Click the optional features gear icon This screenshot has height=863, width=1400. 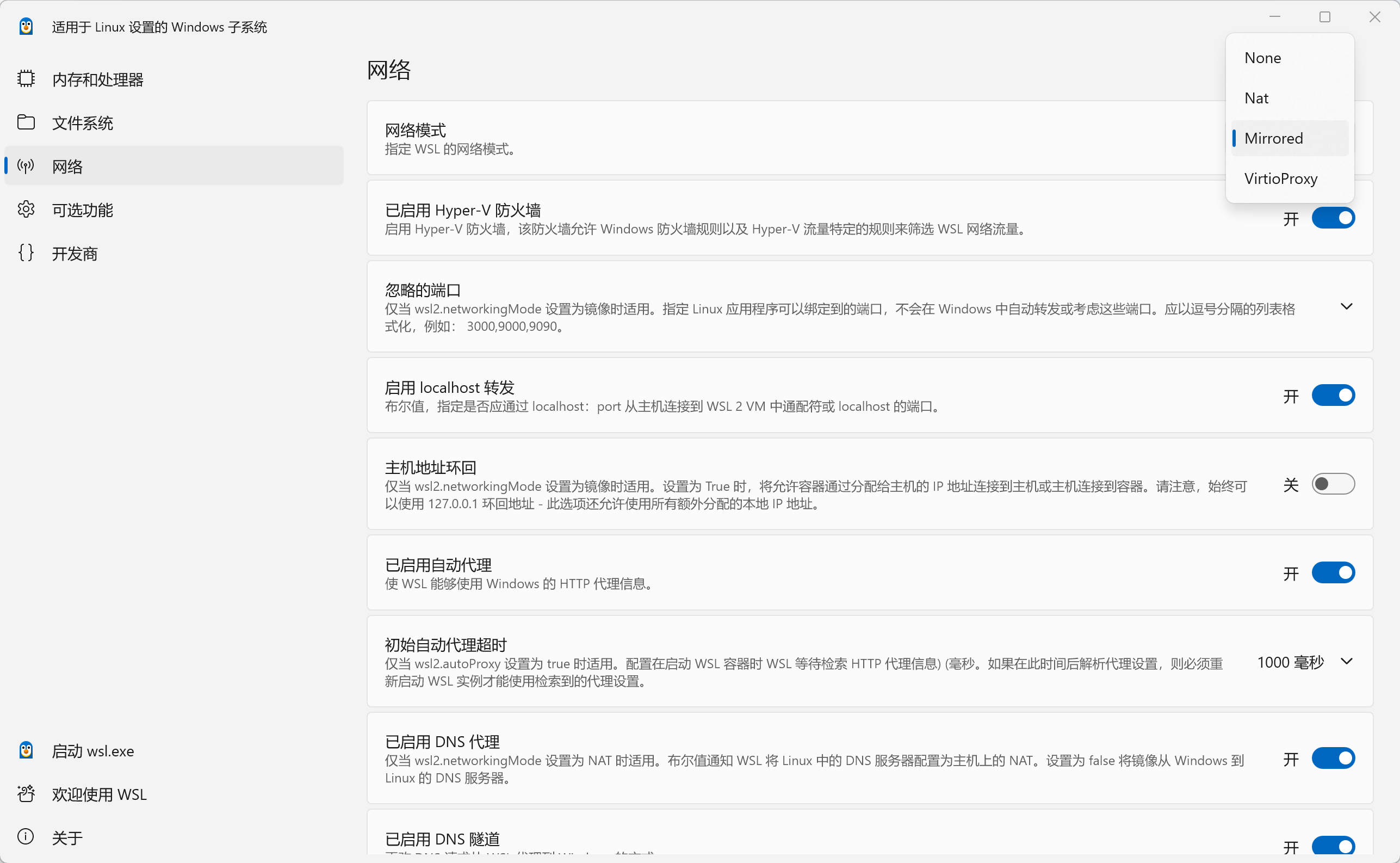pos(26,209)
